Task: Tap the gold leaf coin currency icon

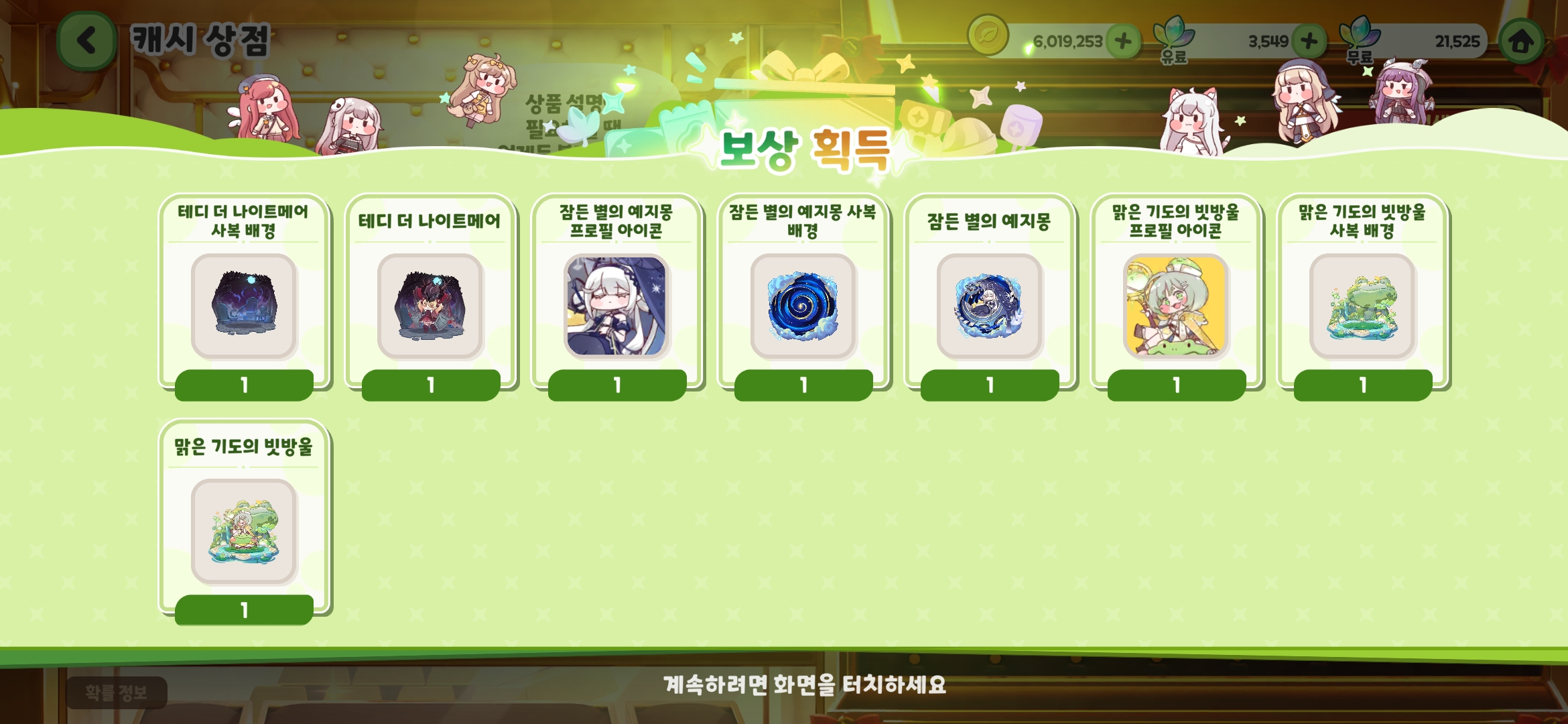Action: click(988, 35)
